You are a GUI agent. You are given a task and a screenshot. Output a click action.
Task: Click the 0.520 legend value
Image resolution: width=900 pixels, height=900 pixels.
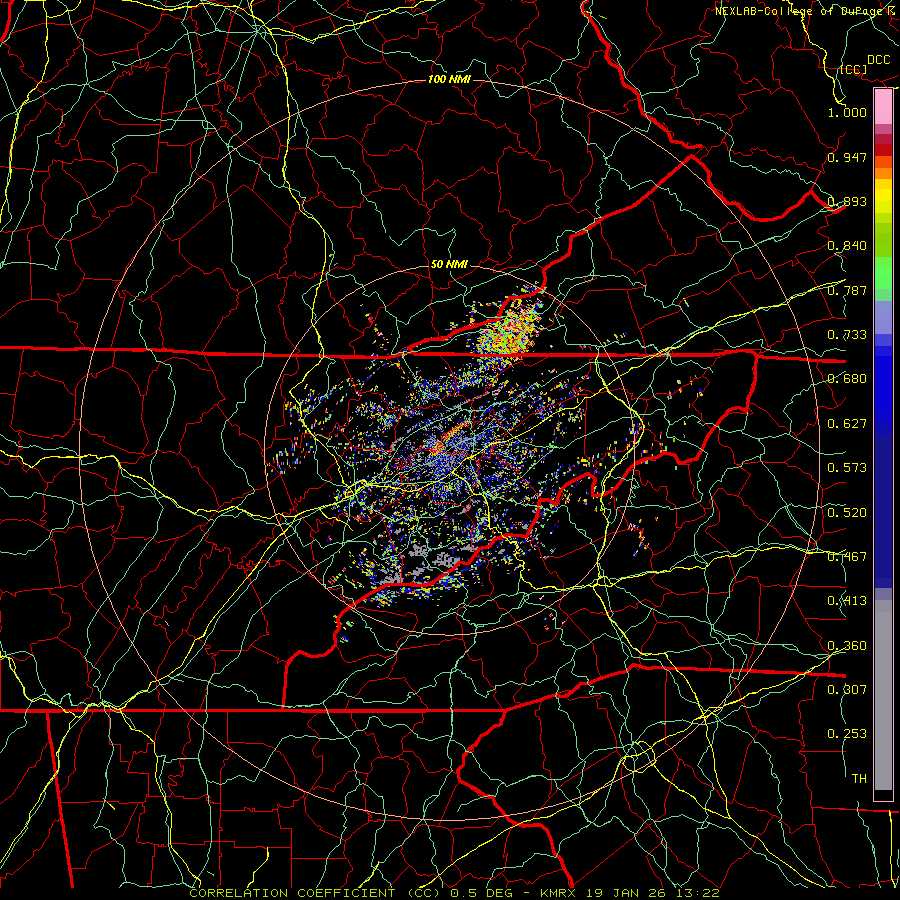tap(847, 513)
